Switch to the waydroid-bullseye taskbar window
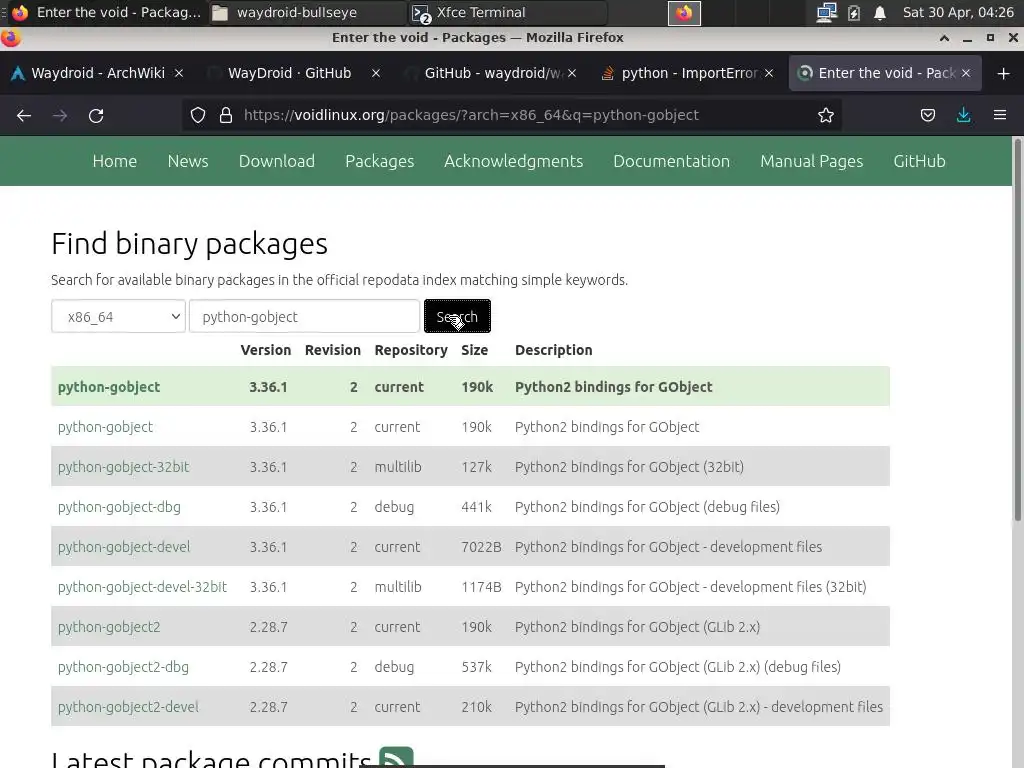This screenshot has height=768, width=1024. [306, 12]
